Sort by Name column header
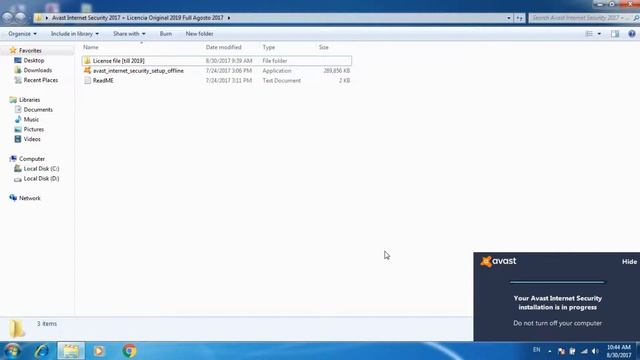Image resolution: width=640 pixels, height=360 pixels. point(91,47)
